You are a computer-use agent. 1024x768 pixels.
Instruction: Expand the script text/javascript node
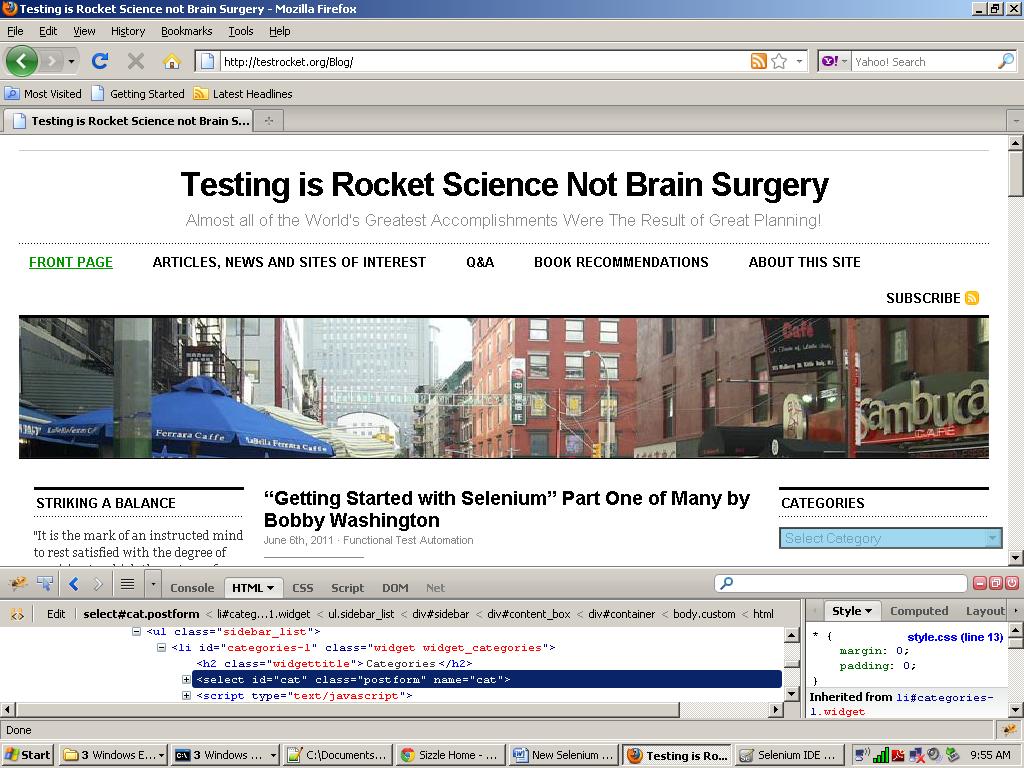pyautogui.click(x=186, y=696)
